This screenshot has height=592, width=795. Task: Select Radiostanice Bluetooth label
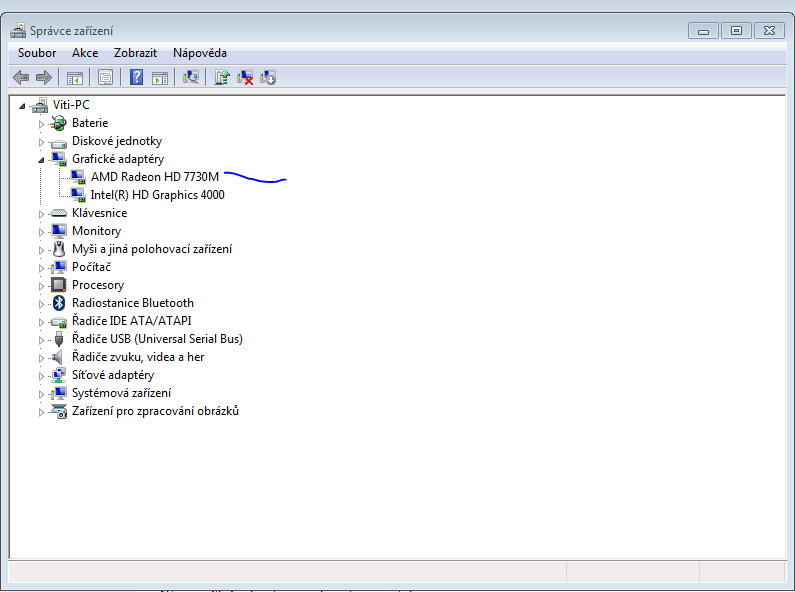[x=133, y=303]
